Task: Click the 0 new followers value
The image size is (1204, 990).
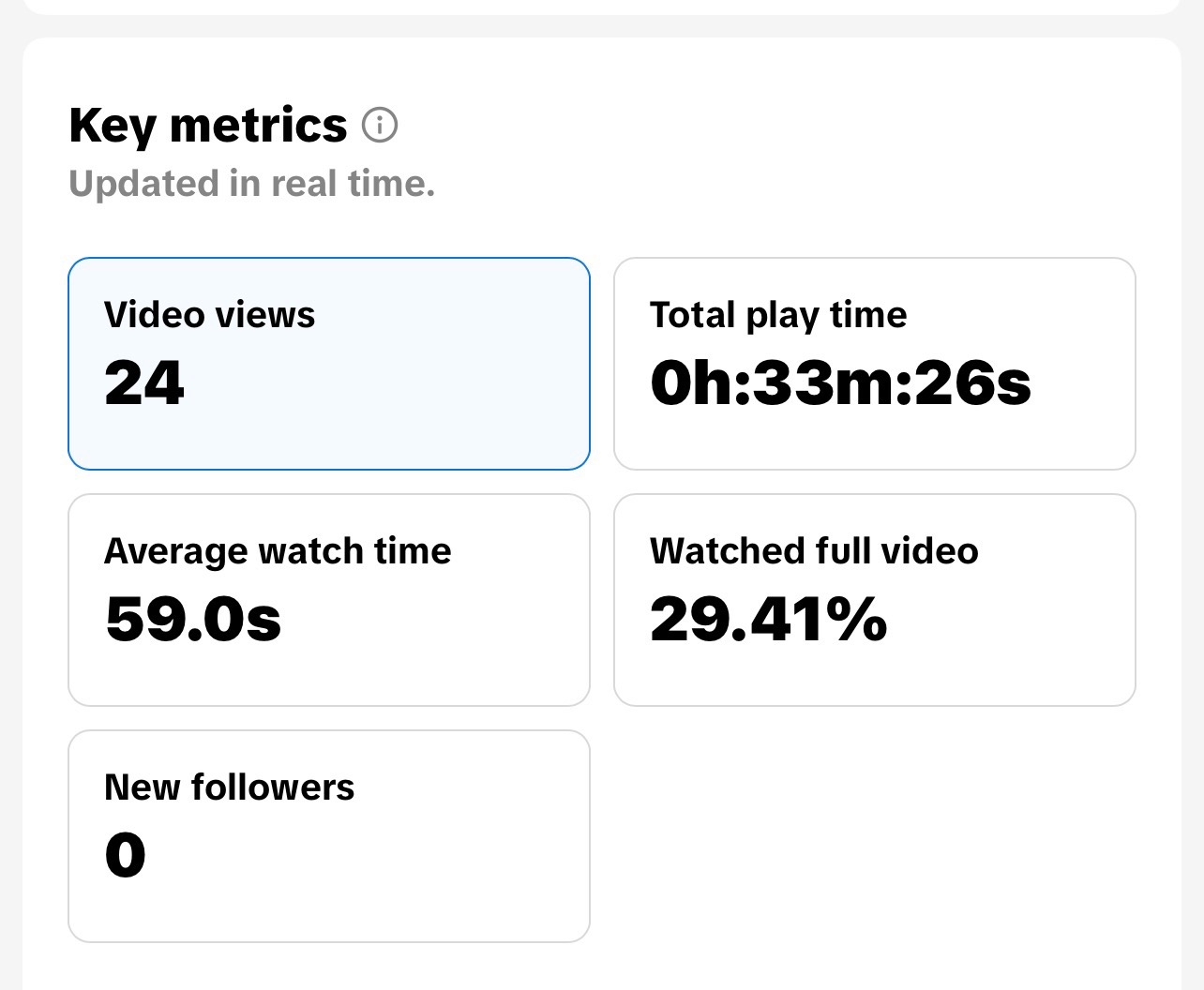Action: click(x=126, y=855)
